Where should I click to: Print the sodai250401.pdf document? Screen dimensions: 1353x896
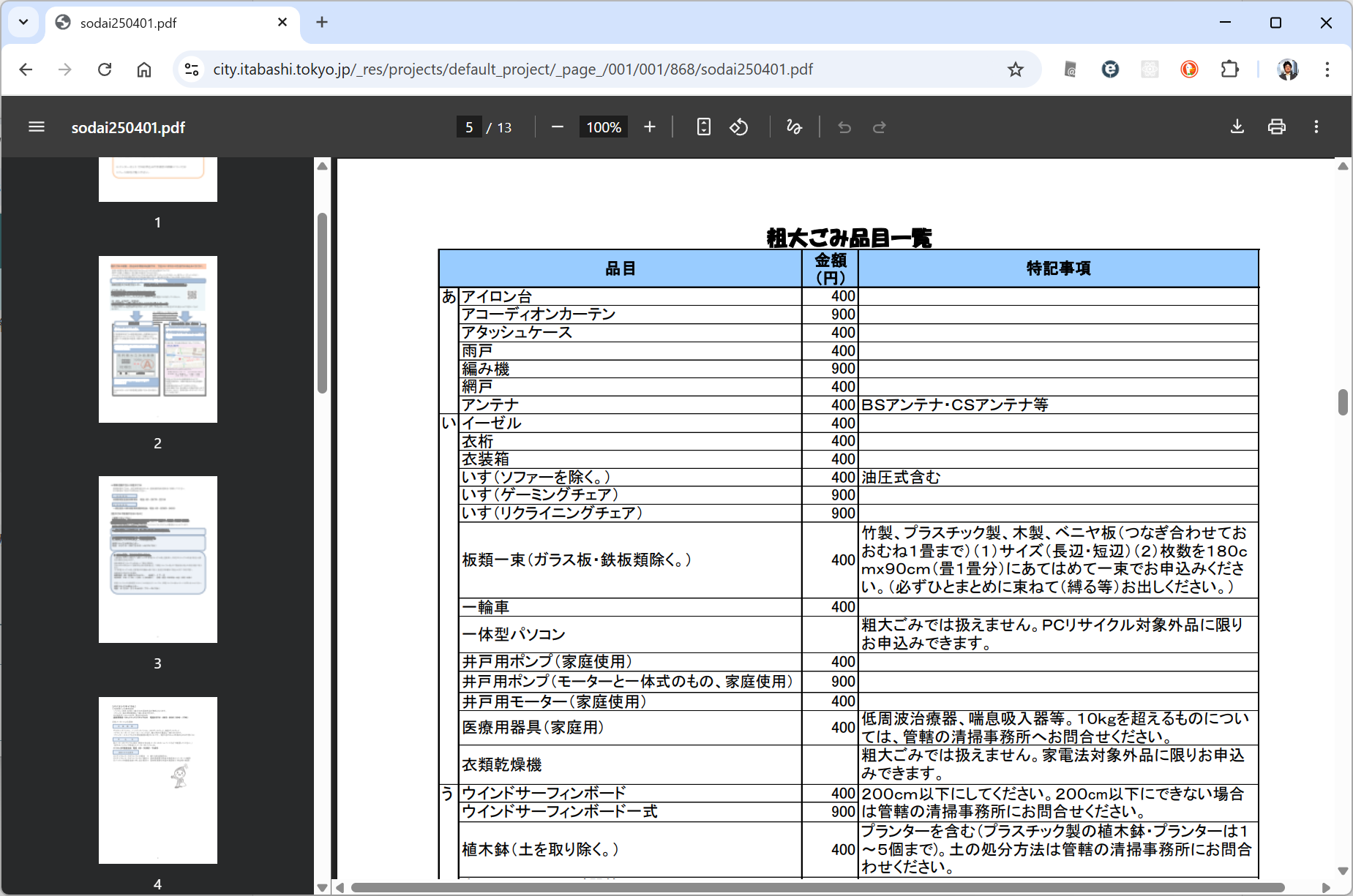1276,127
